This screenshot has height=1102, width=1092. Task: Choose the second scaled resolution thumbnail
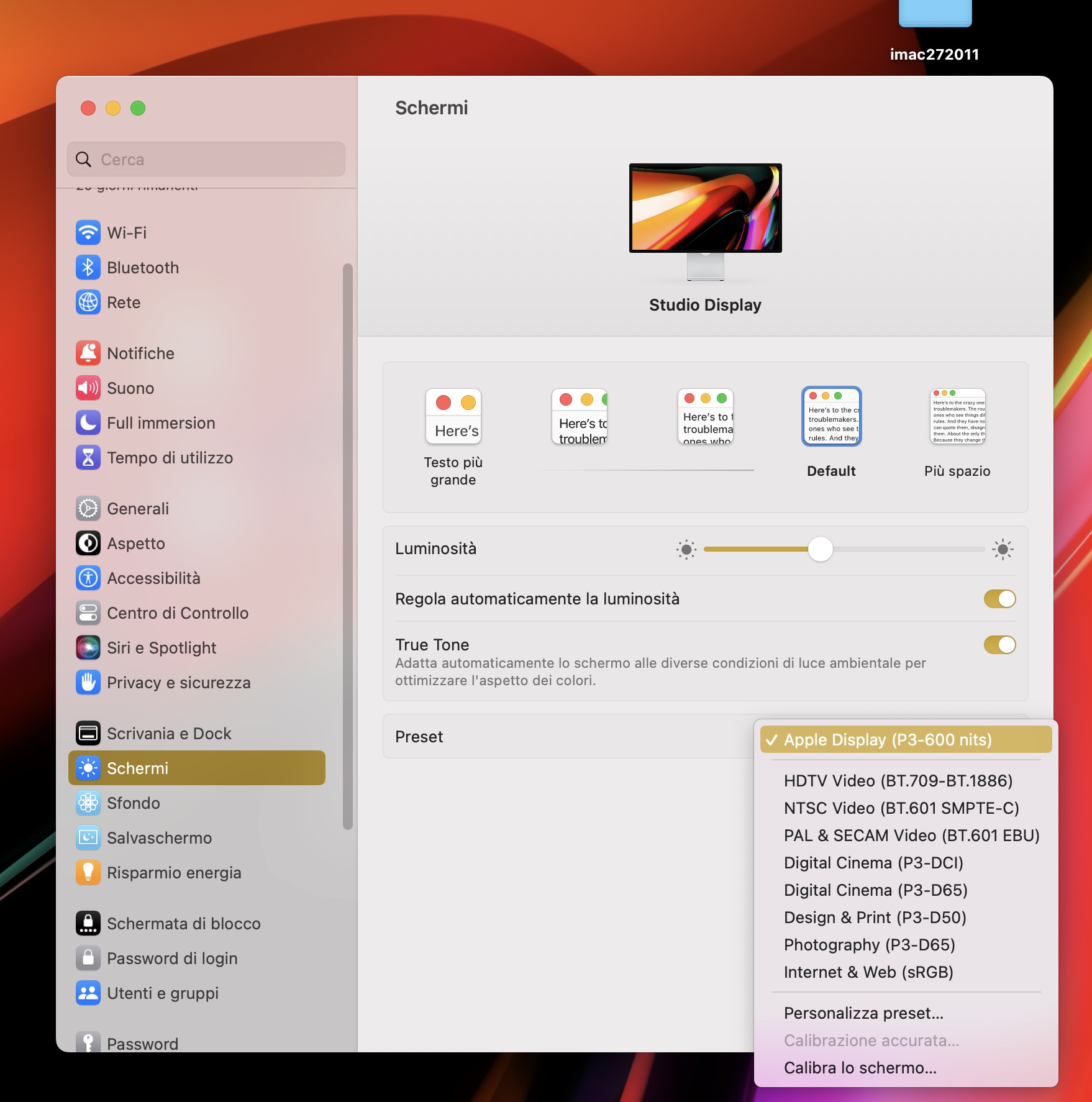pos(580,416)
